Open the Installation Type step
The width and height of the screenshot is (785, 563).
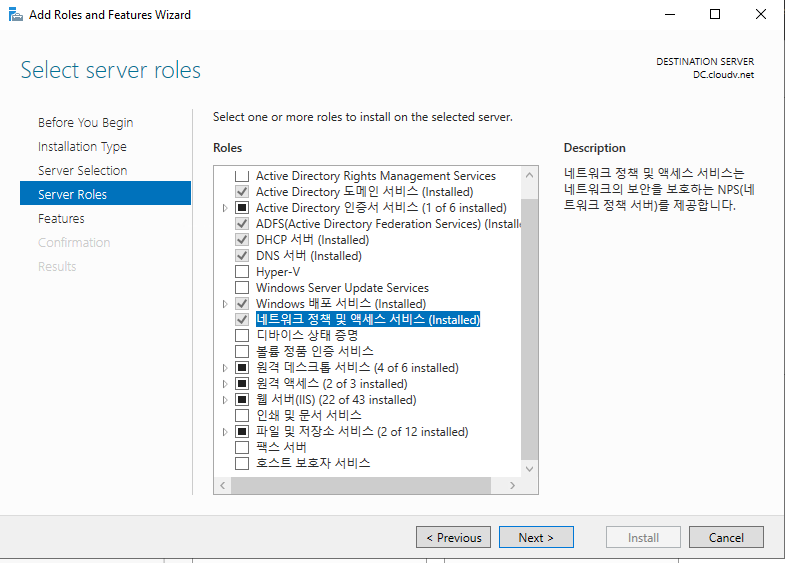(82, 147)
